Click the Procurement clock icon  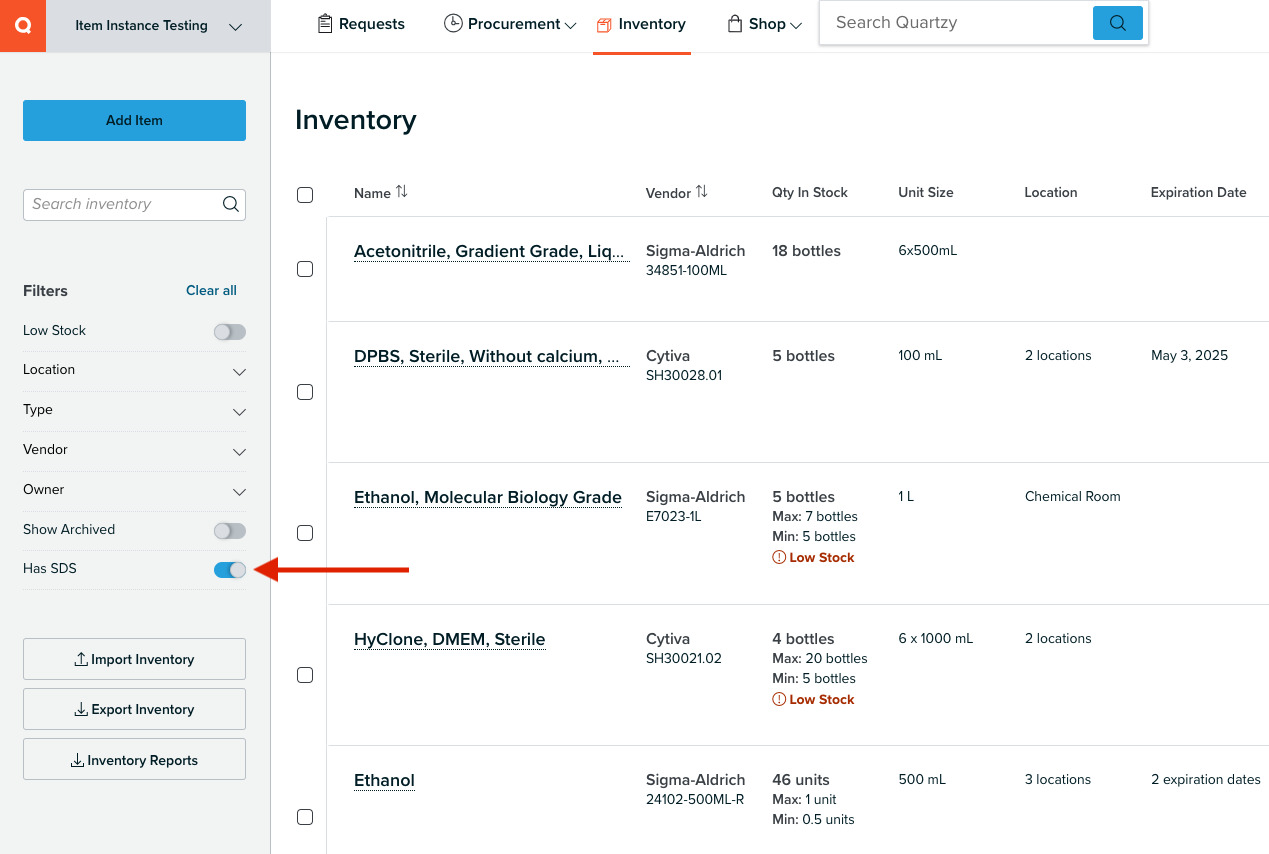(x=453, y=24)
